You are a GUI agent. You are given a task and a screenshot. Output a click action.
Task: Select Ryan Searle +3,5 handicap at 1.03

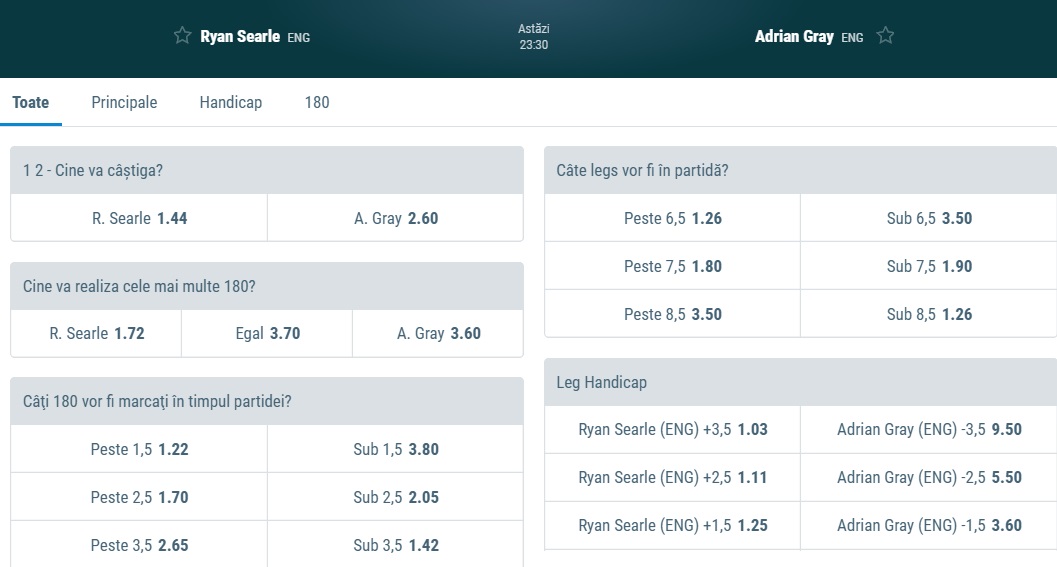click(672, 430)
